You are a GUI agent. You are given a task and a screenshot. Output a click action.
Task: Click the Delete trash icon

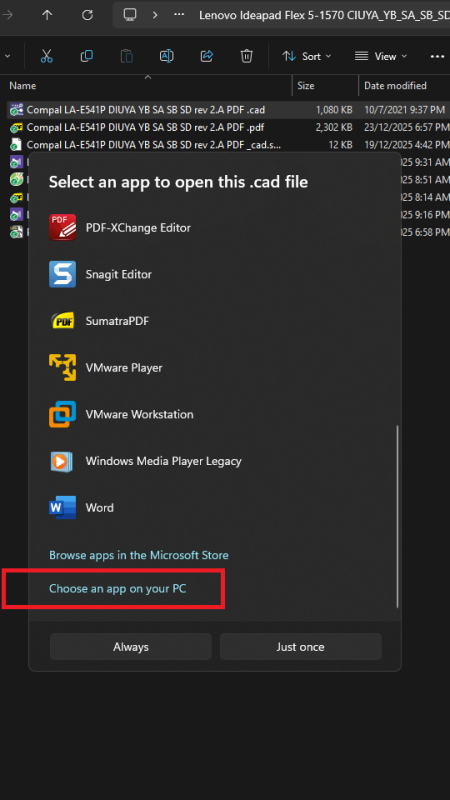pos(247,56)
